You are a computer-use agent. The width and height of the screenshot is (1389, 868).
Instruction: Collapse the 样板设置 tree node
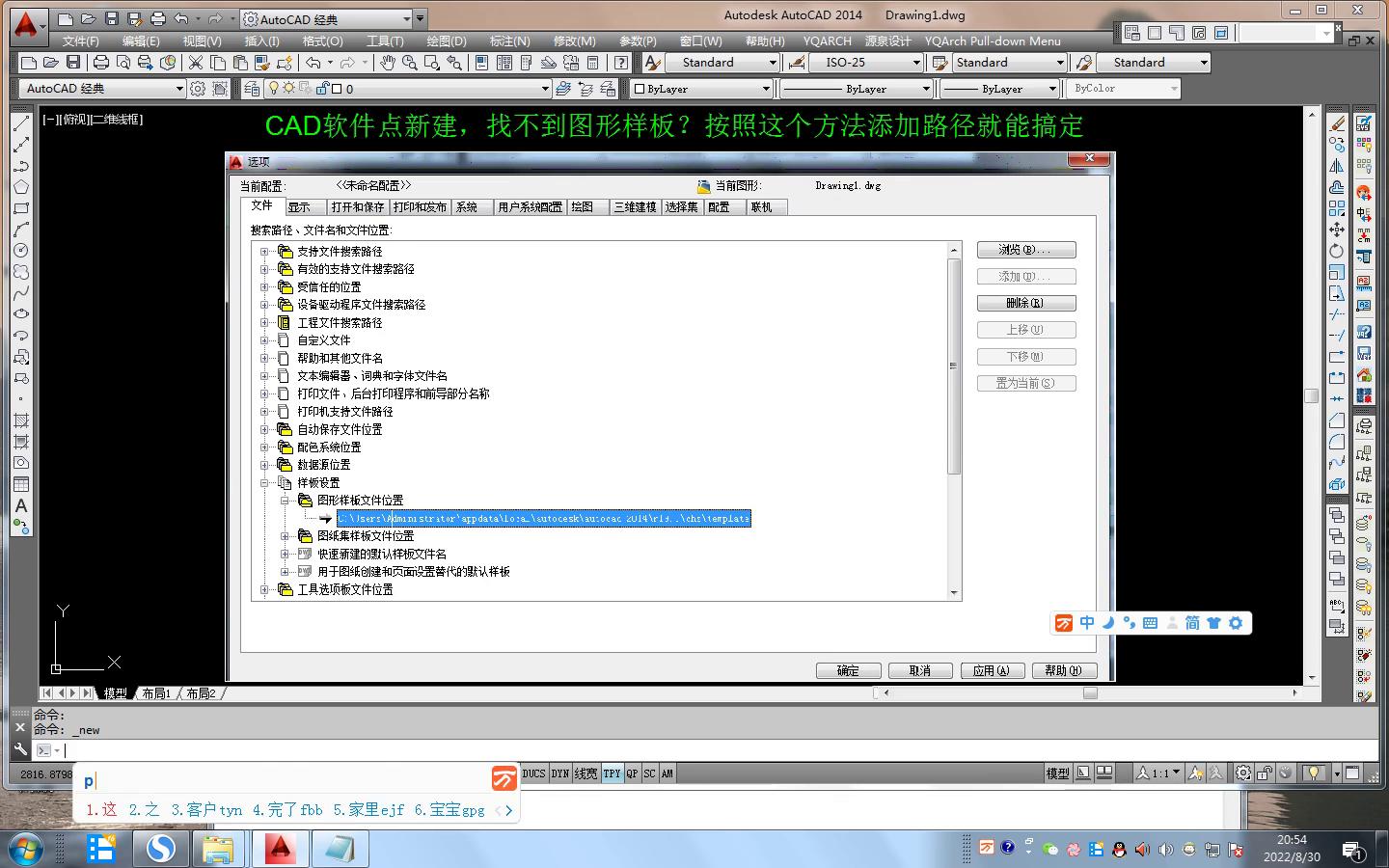tap(264, 483)
